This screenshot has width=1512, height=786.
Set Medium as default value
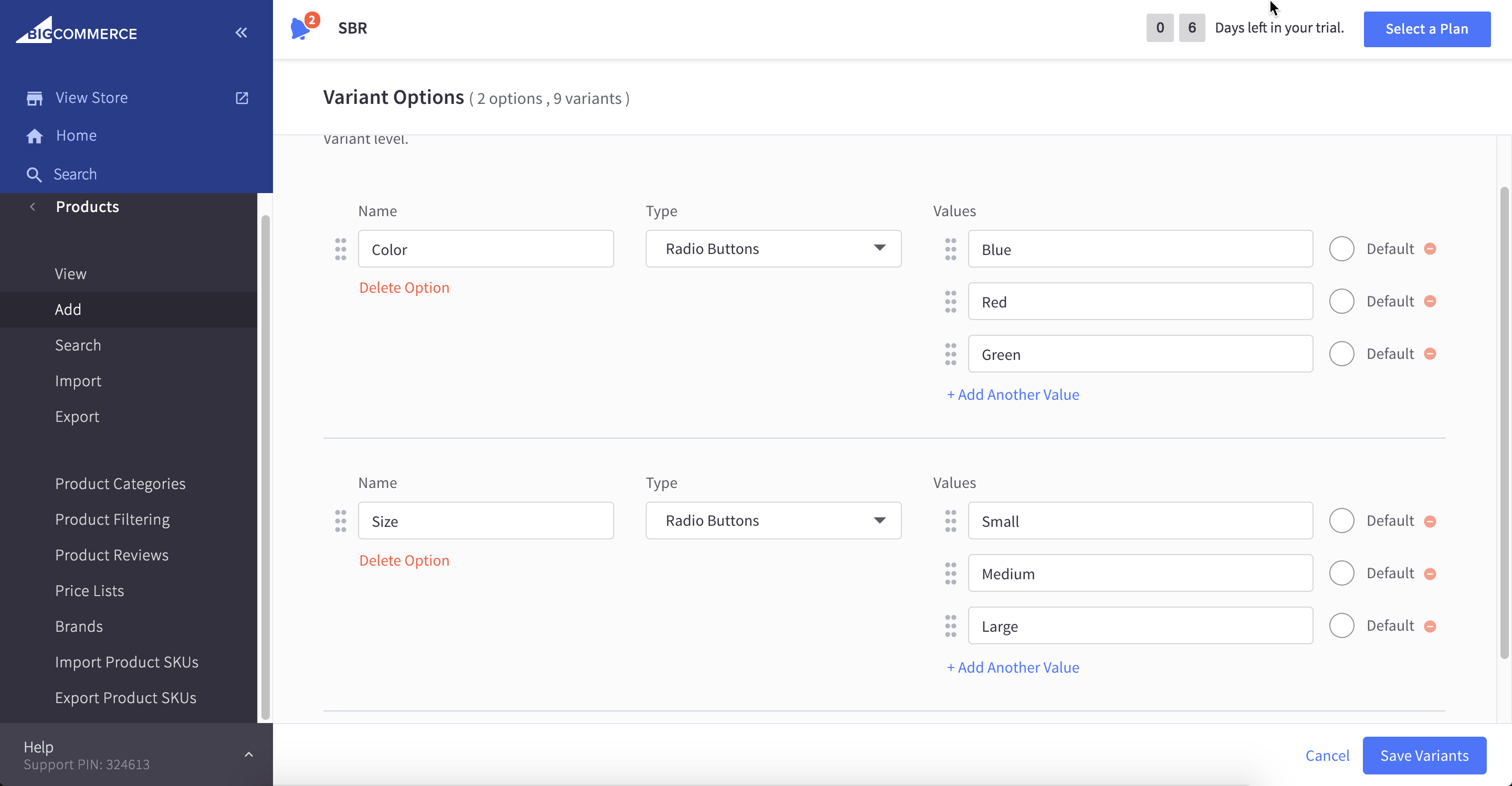tap(1342, 573)
